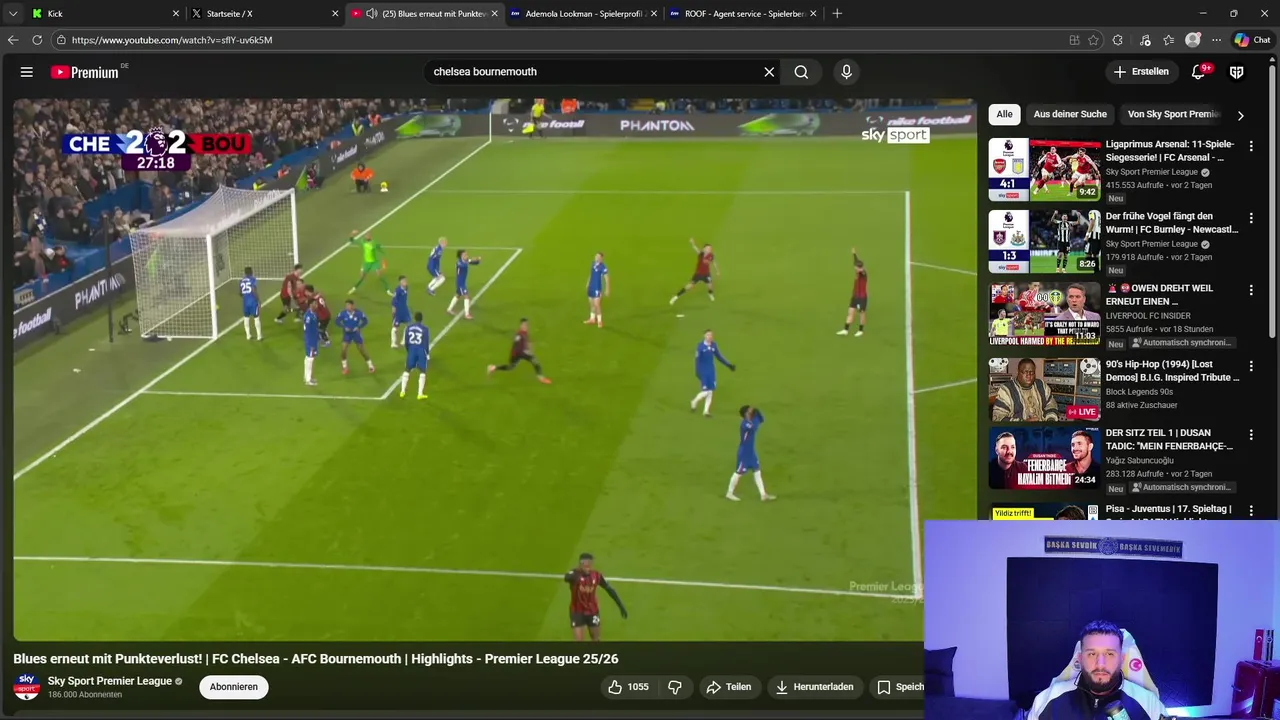Open Sky Sport Premier League channel name
The width and height of the screenshot is (1280, 720).
(110, 681)
